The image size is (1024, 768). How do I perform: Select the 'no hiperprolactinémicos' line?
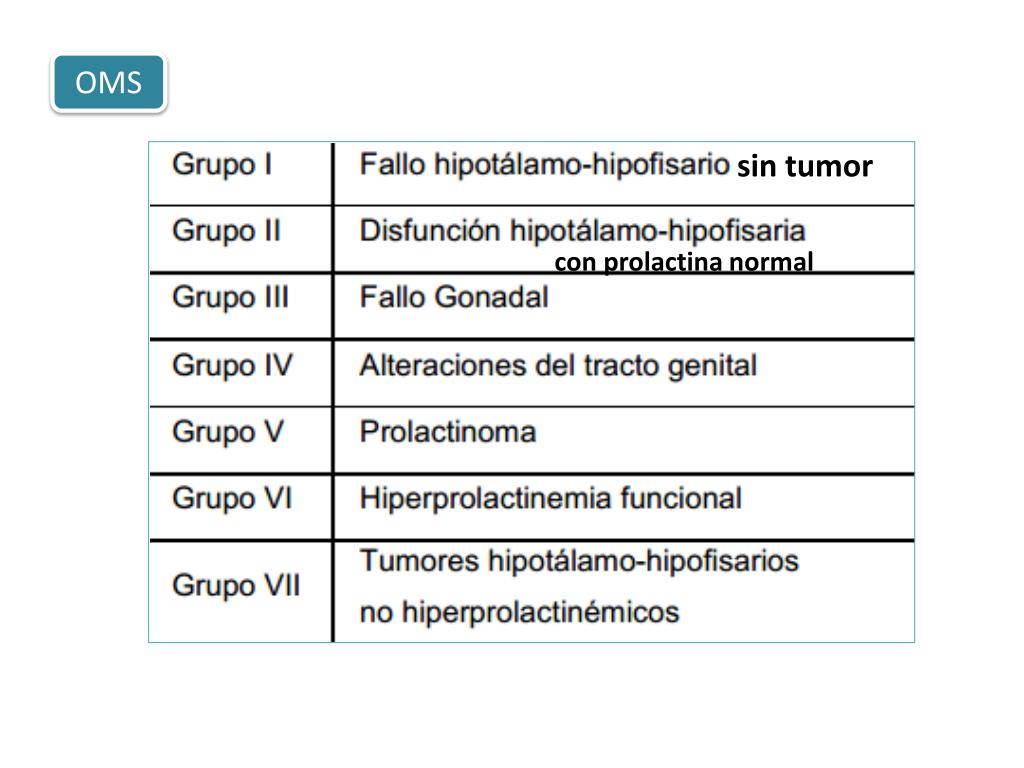tap(518, 612)
